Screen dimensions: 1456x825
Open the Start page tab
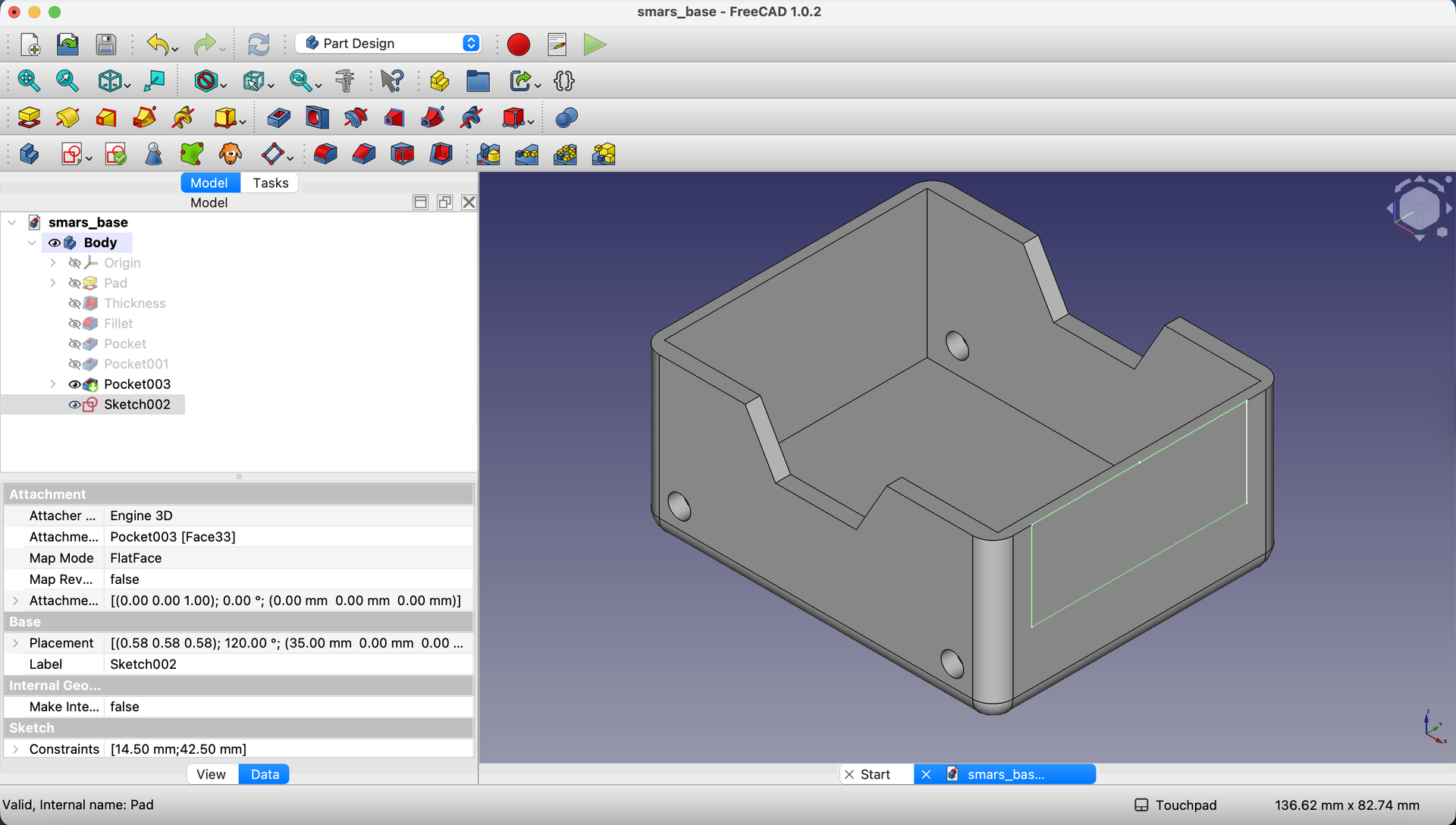pyautogui.click(x=876, y=774)
